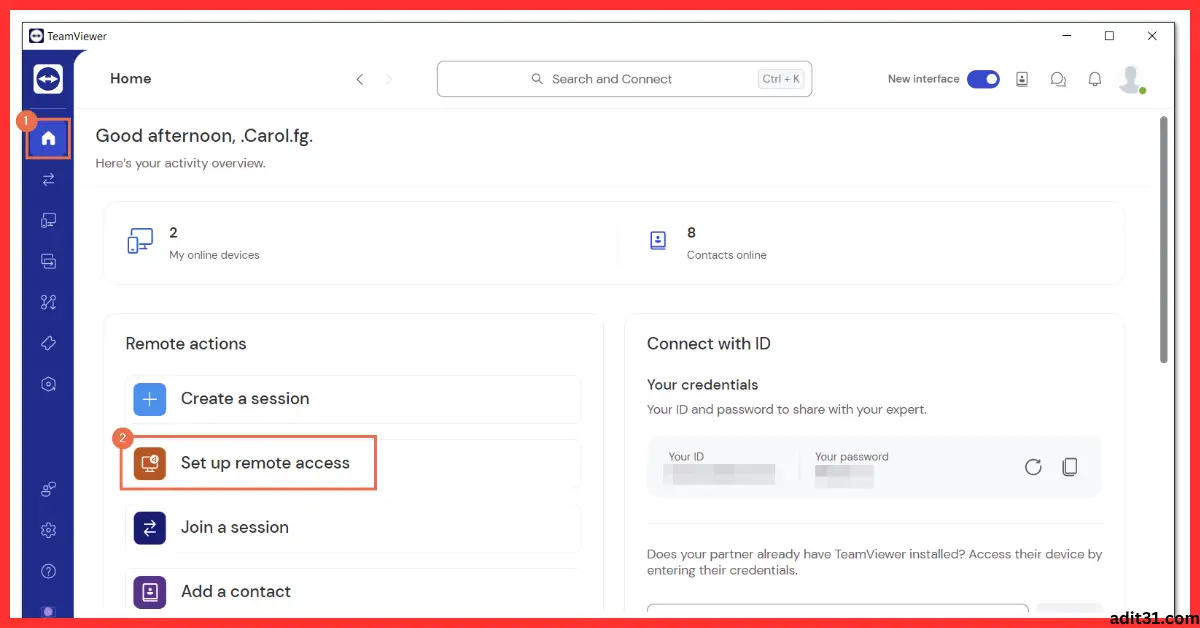This screenshot has height=628, width=1200.
Task: Open the notifications bell
Action: click(1095, 79)
